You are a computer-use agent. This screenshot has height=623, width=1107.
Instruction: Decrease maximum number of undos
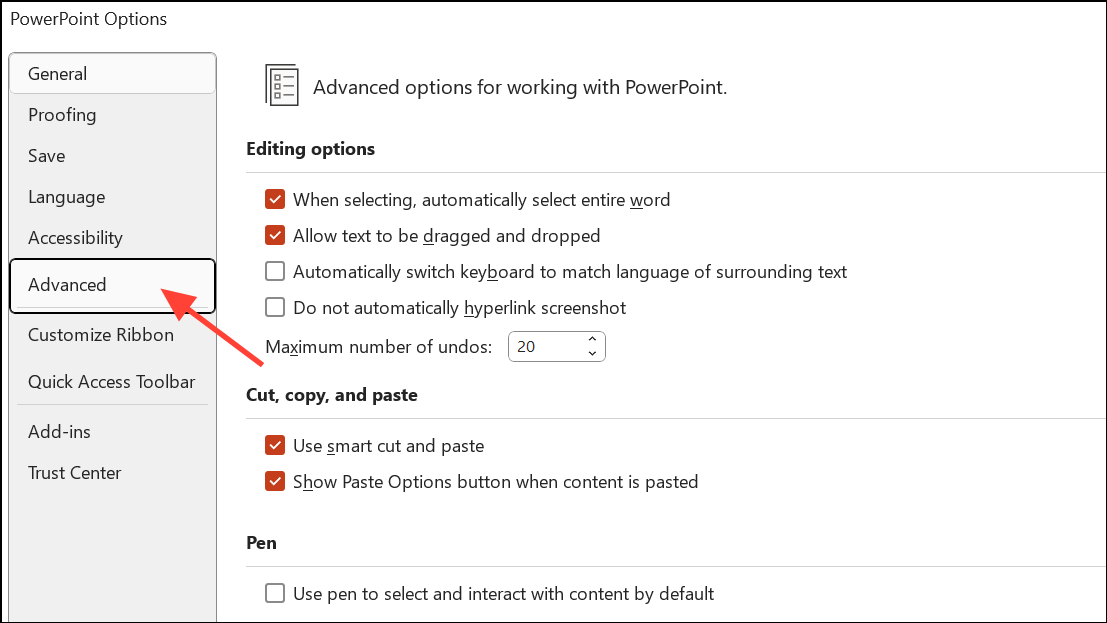pyautogui.click(x=592, y=353)
